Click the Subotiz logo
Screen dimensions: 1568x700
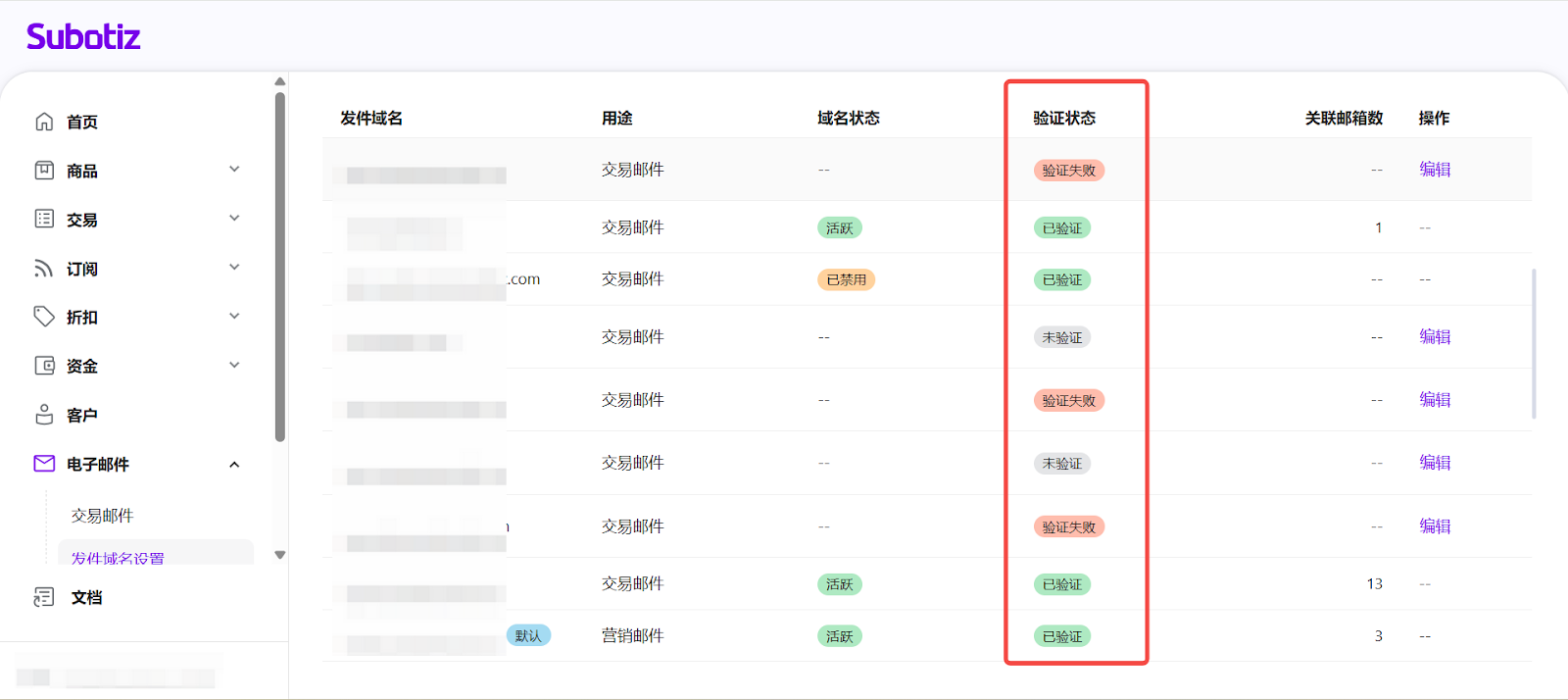(83, 37)
